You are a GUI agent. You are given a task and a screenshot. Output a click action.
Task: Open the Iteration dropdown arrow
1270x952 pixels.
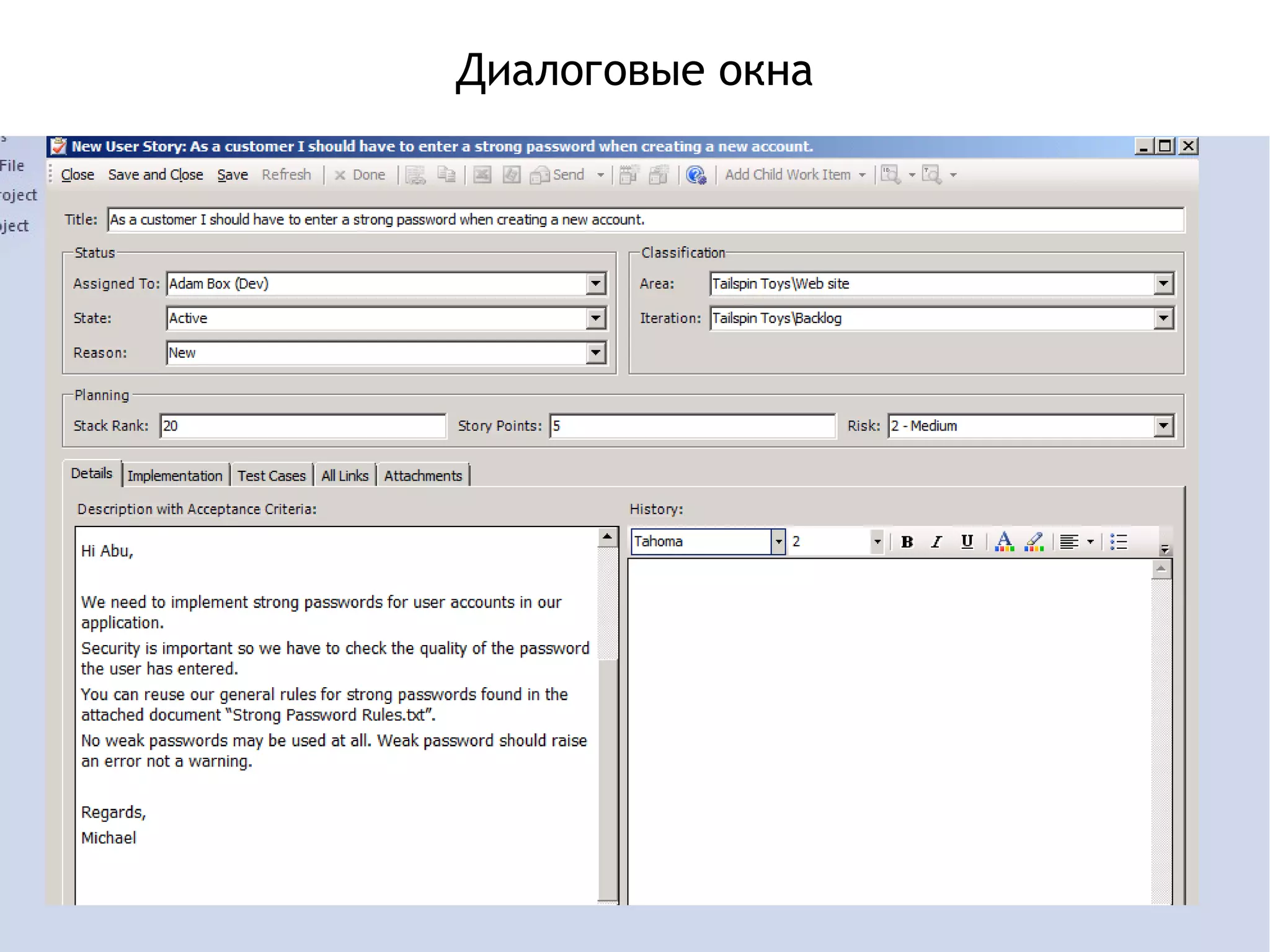1164,319
